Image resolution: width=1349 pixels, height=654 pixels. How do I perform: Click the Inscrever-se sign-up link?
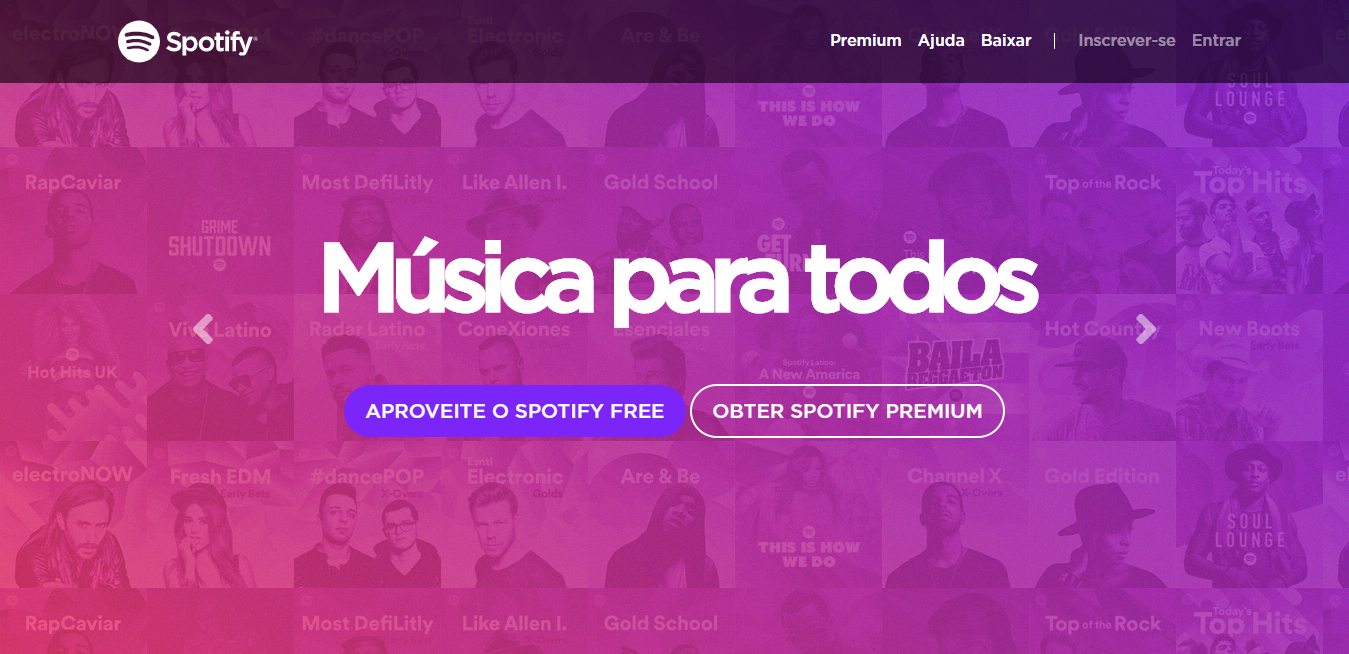point(1127,41)
